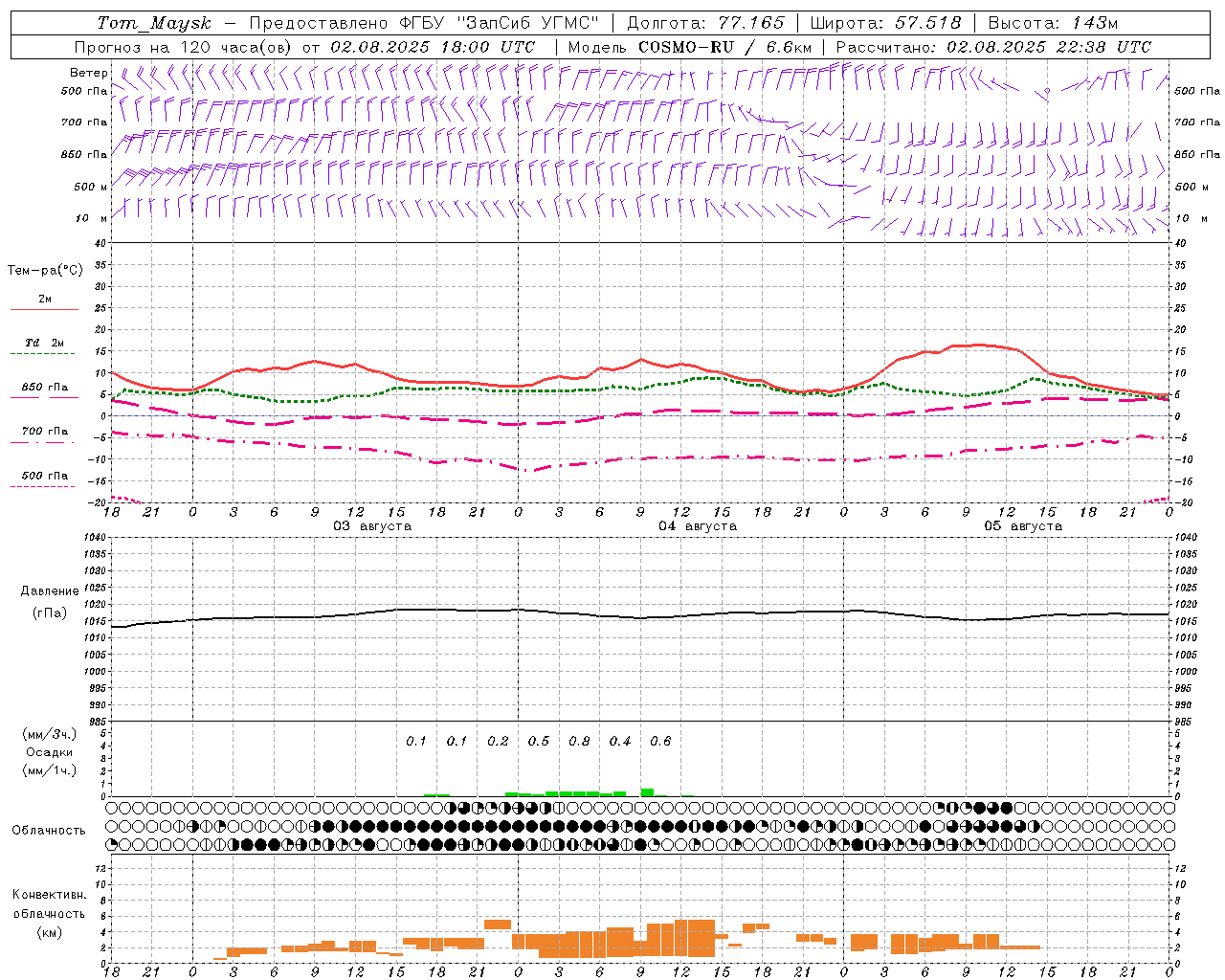Click the Конвективн. label of the convective panel
The image size is (1225, 980).
point(49,895)
